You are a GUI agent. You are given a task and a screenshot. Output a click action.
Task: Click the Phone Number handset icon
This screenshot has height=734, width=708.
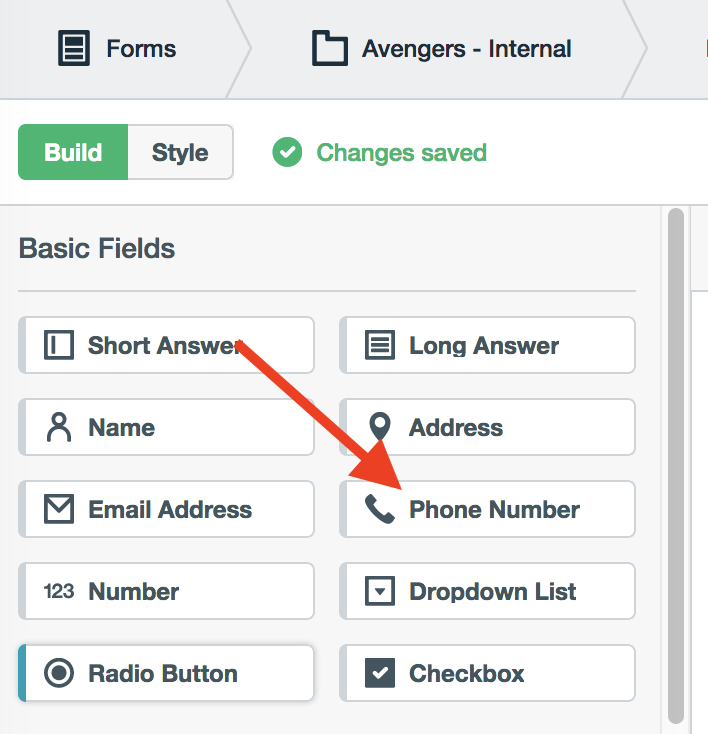(x=380, y=510)
